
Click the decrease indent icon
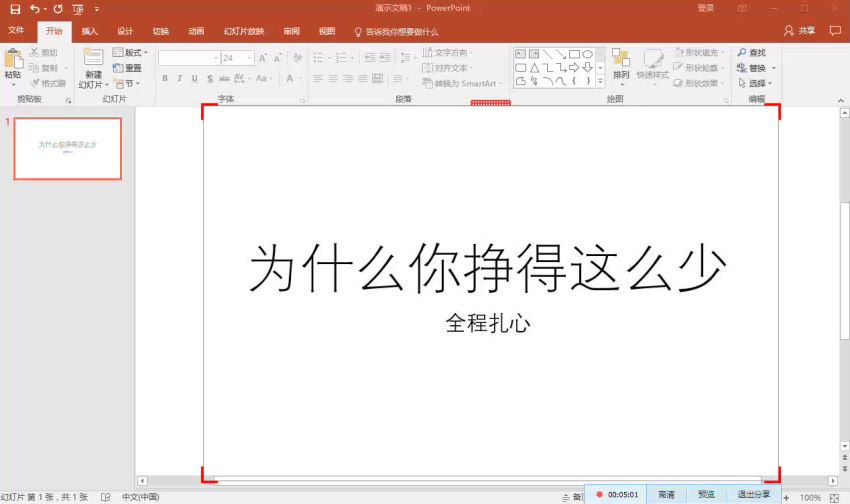point(370,57)
